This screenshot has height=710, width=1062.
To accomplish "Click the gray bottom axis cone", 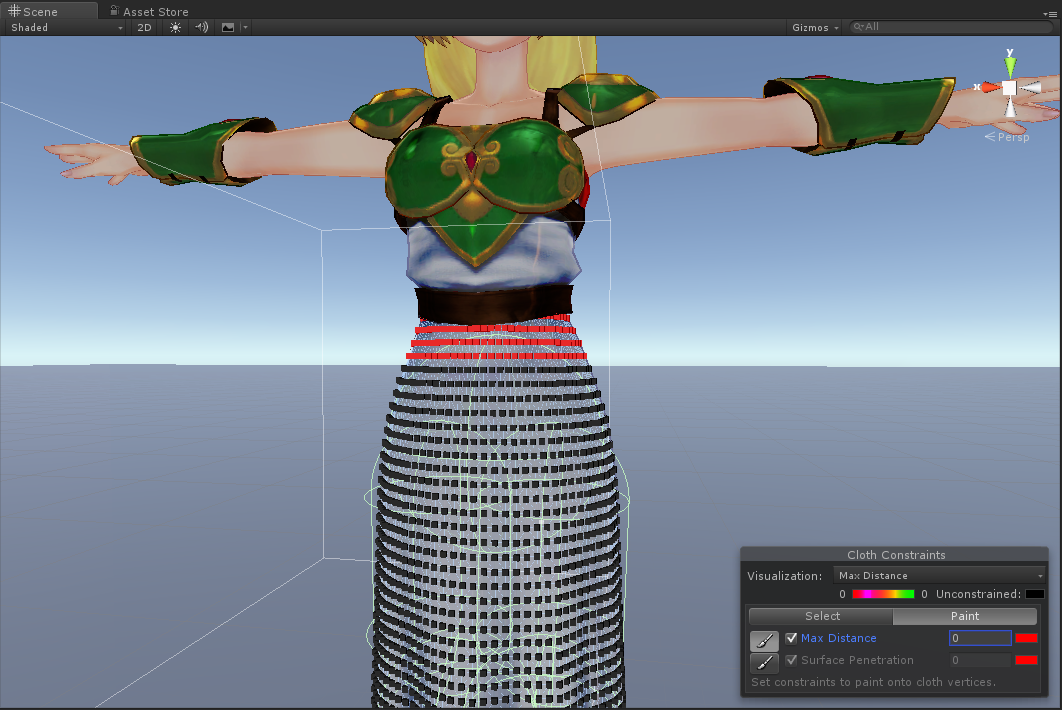I will point(1010,107).
